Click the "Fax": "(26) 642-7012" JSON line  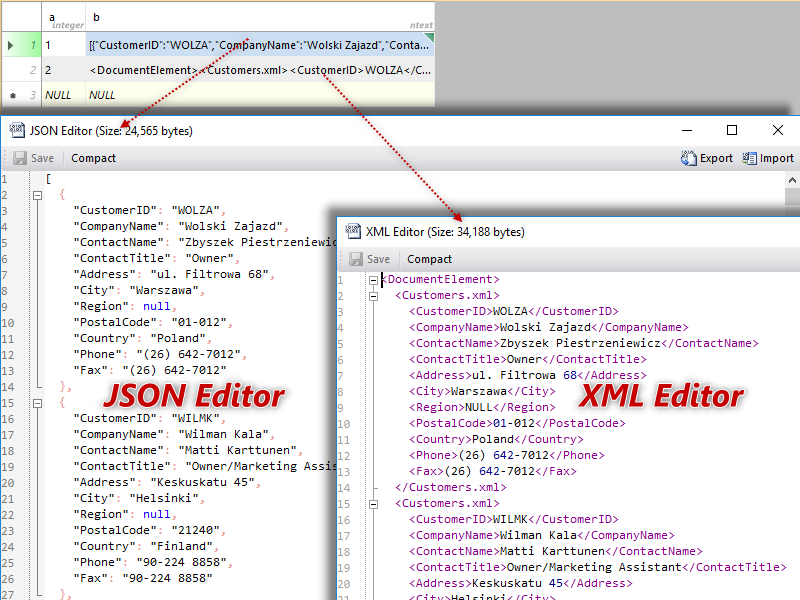click(x=150, y=370)
